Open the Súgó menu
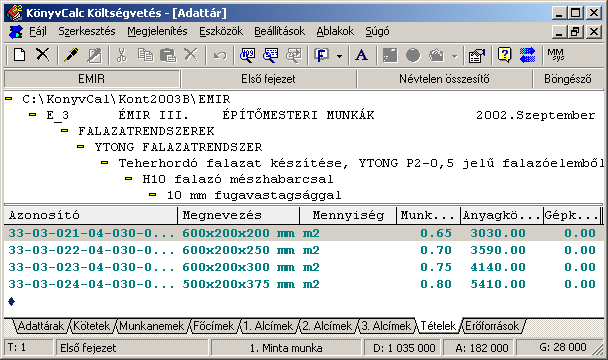Viewport: 608px width, 360px height. 377,31
